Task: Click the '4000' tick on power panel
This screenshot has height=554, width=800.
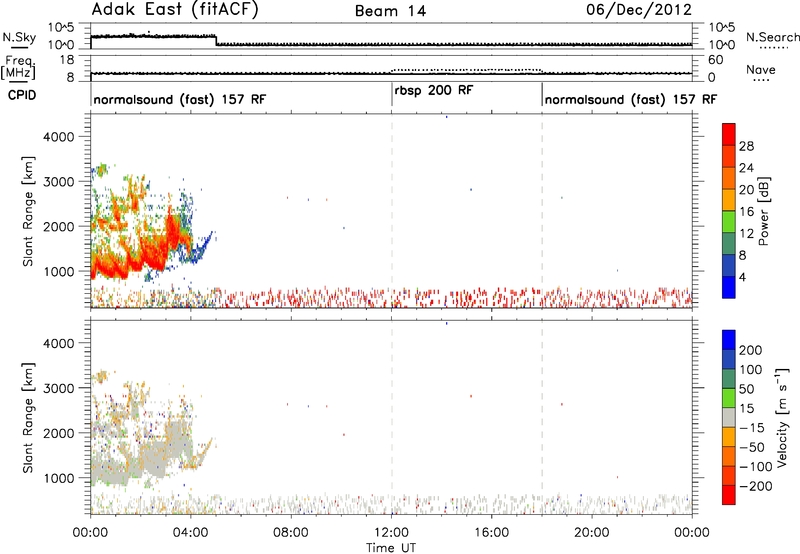Action: [58, 137]
